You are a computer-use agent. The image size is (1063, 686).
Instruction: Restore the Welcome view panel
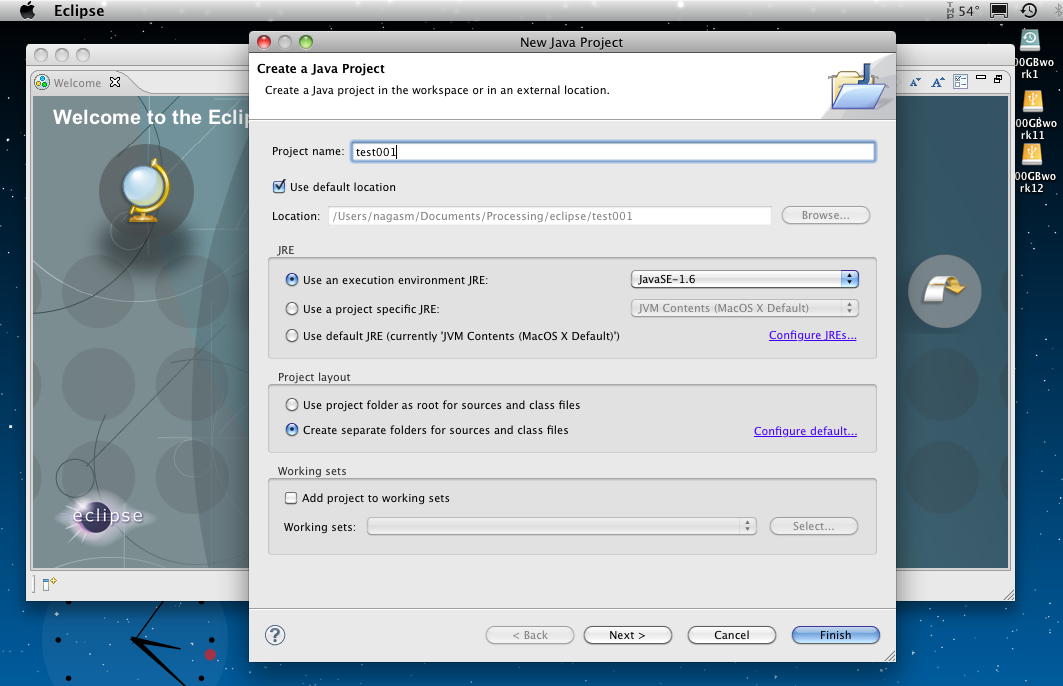point(998,79)
